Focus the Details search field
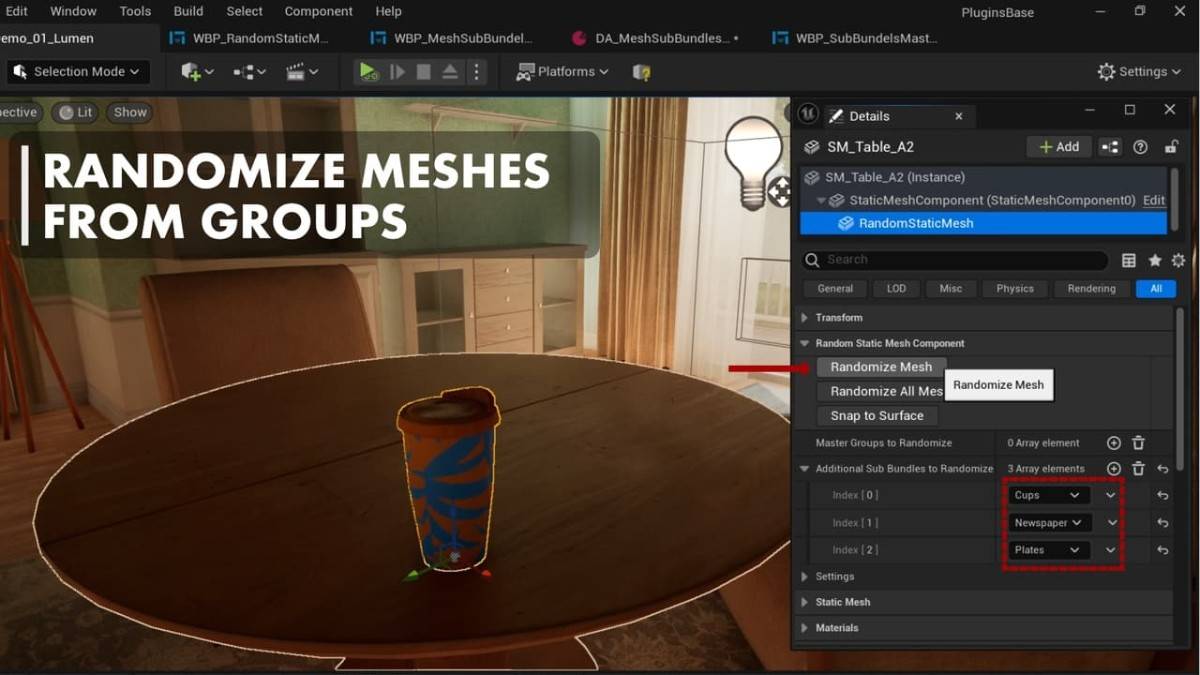Image resolution: width=1200 pixels, height=675 pixels. click(x=955, y=260)
